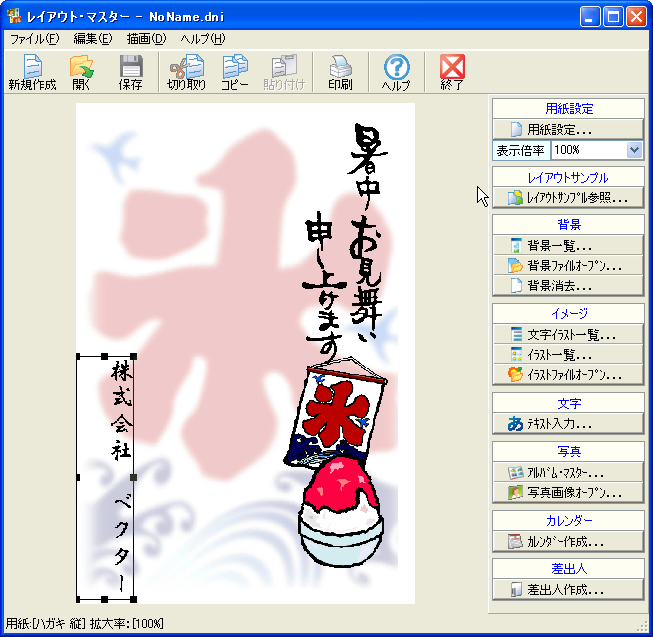Click 写真画像オープン... photo open button
The height and width of the screenshot is (637, 653).
(x=568, y=493)
